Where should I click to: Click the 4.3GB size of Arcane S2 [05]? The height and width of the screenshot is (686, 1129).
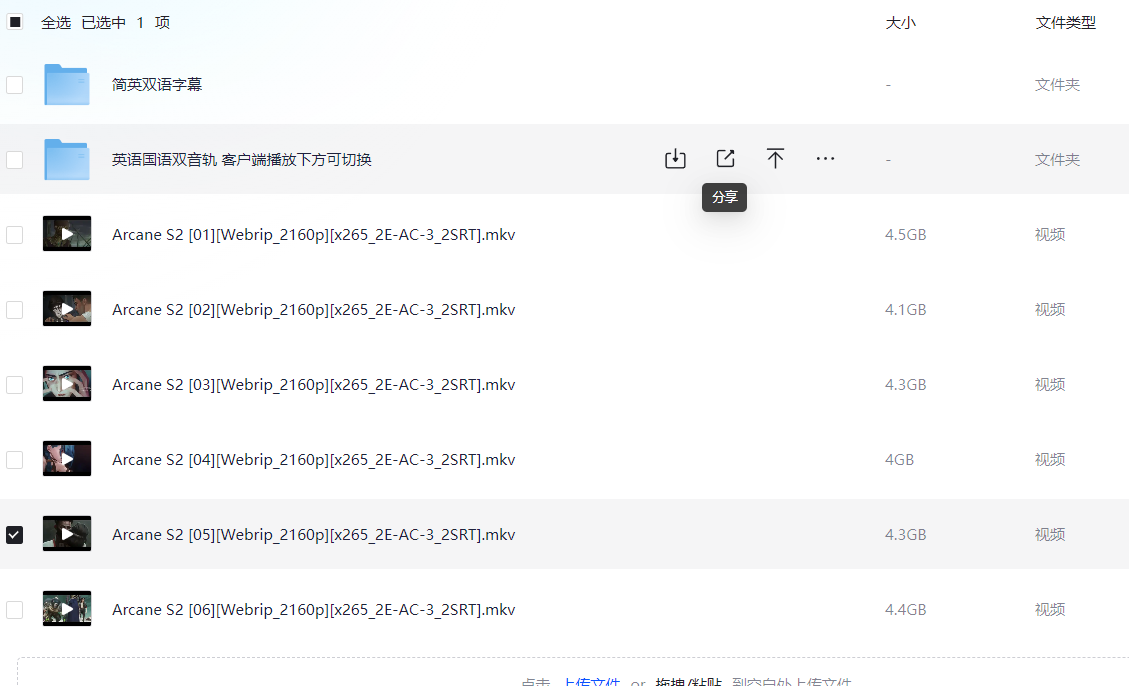tap(906, 535)
